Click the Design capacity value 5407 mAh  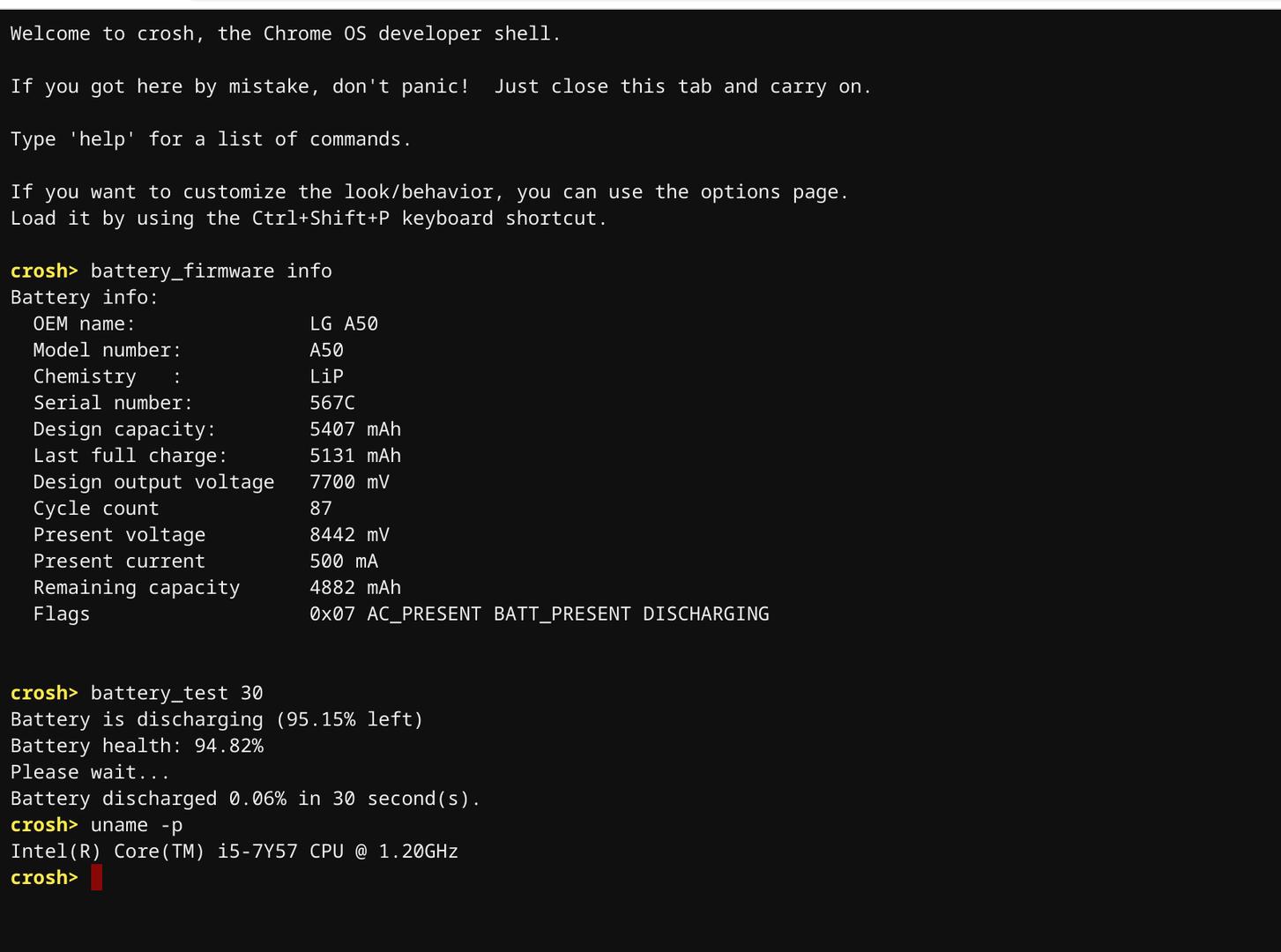click(x=355, y=429)
